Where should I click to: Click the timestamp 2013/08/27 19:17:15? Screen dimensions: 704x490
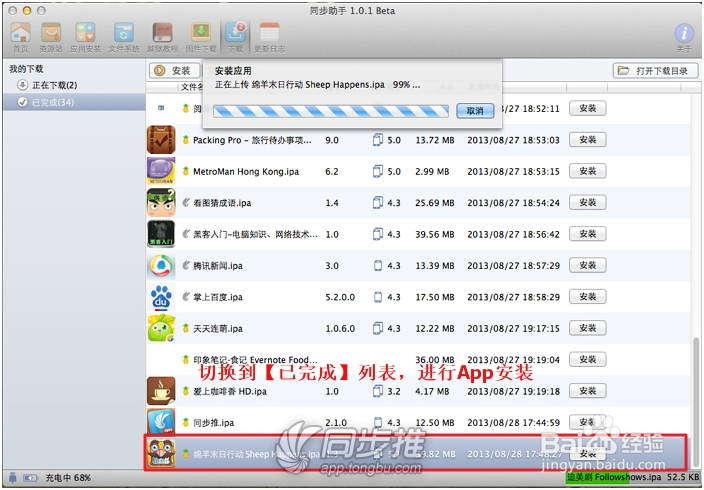[x=513, y=329]
